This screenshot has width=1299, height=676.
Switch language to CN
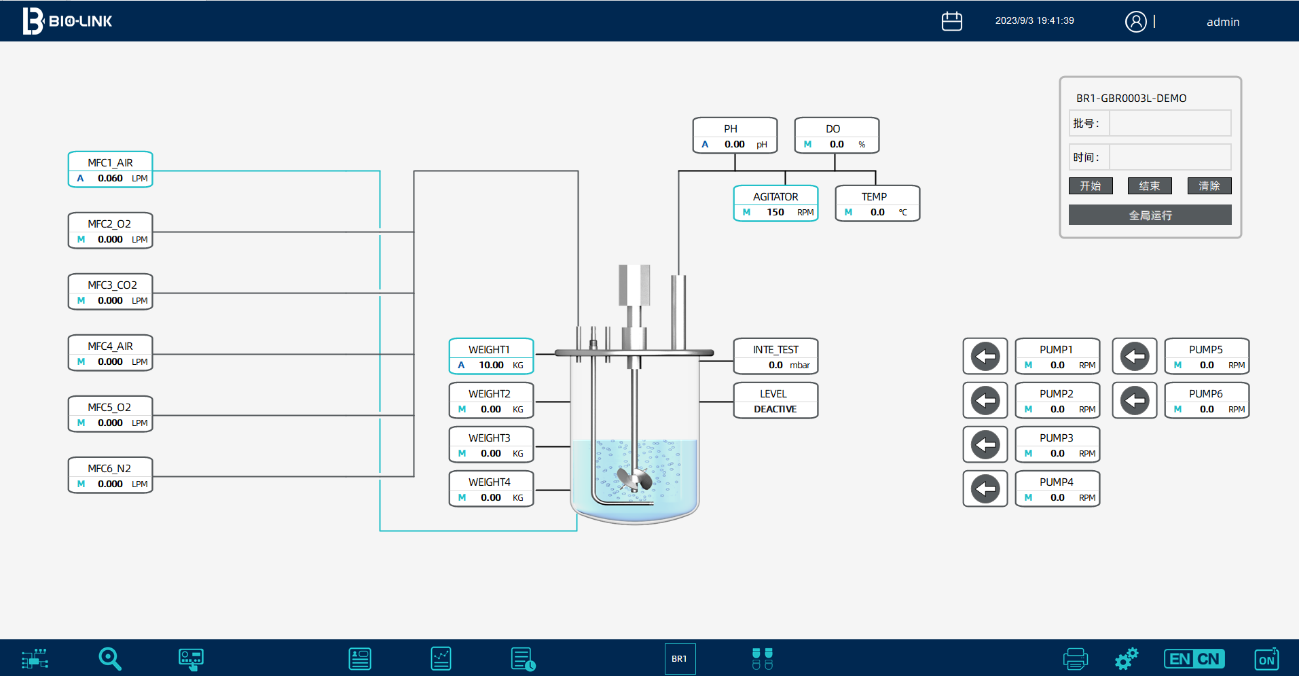pos(1209,659)
